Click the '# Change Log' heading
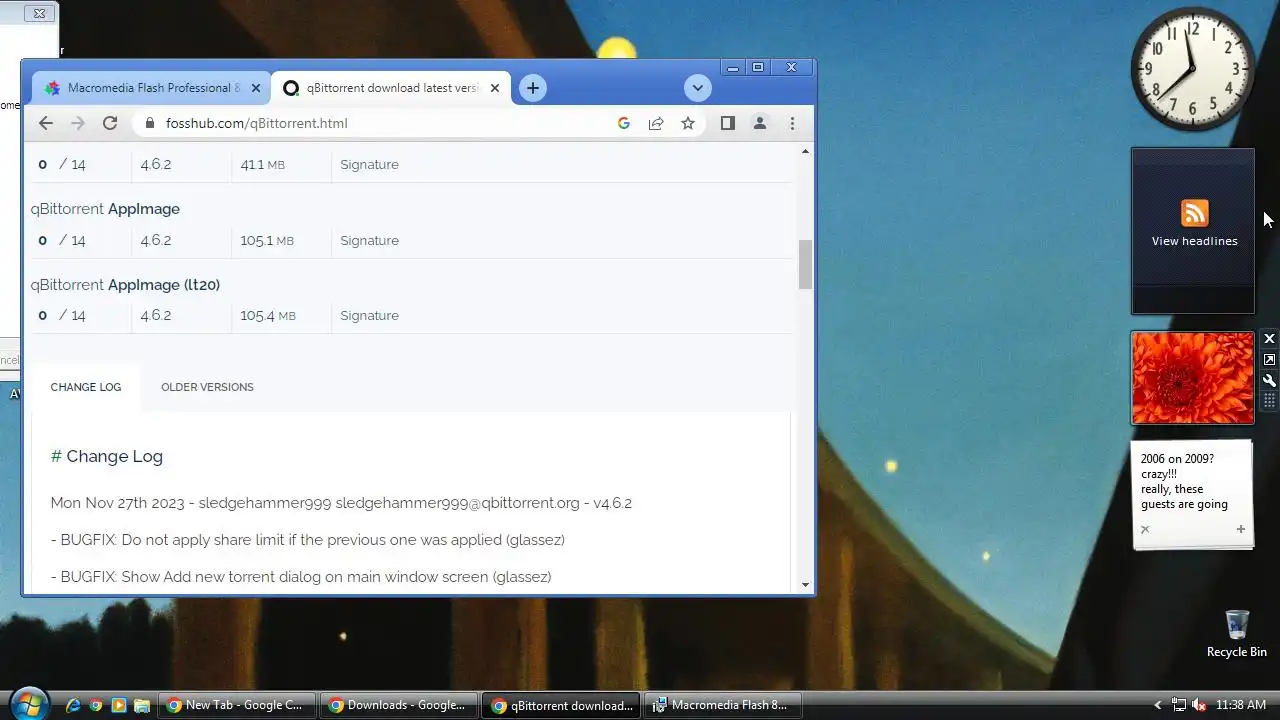This screenshot has height=720, width=1280. 107,456
